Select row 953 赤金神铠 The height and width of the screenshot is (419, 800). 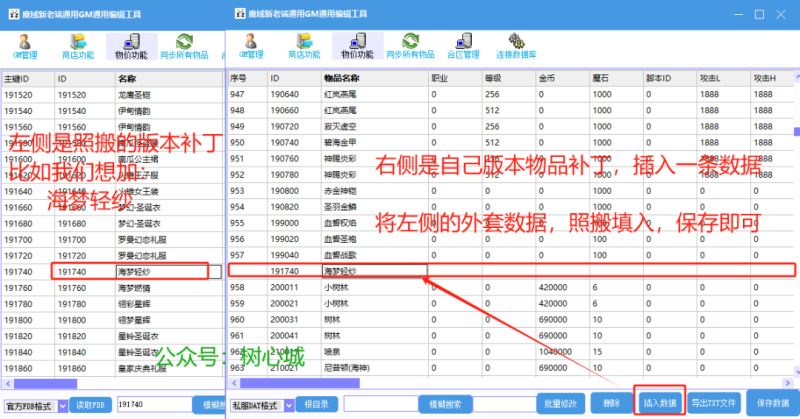[x=510, y=191]
